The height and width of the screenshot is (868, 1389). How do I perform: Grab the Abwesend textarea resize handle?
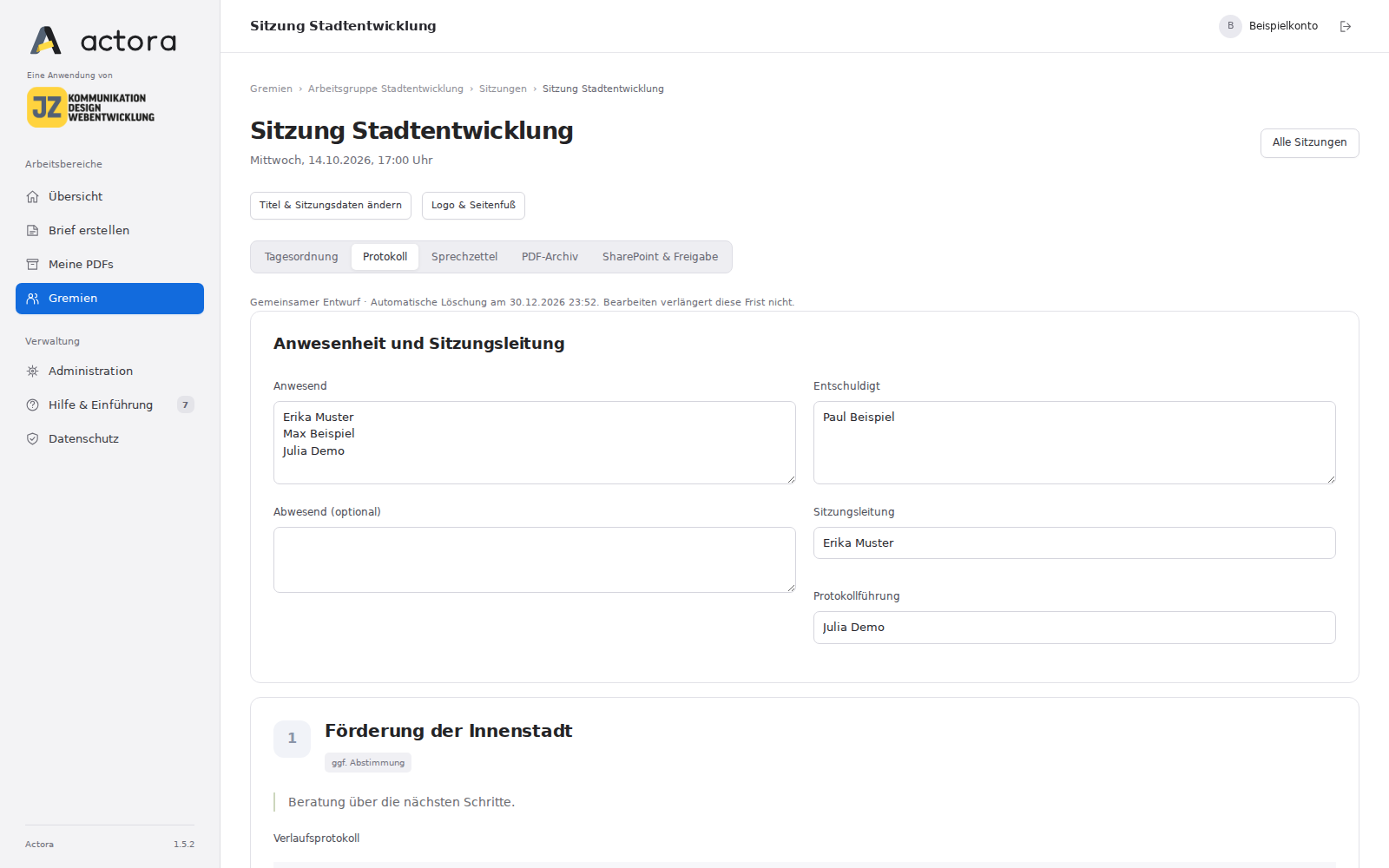[791, 588]
